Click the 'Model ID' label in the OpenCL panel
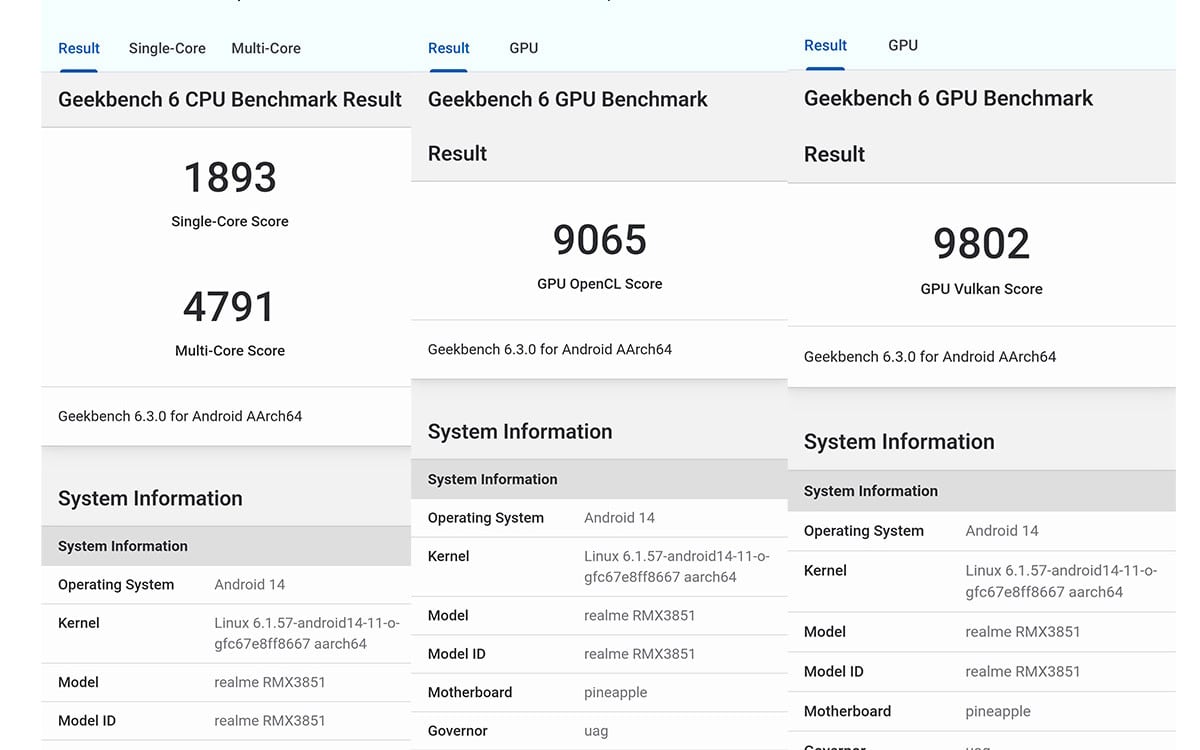Screen dimensions: 1200x750 457,654
